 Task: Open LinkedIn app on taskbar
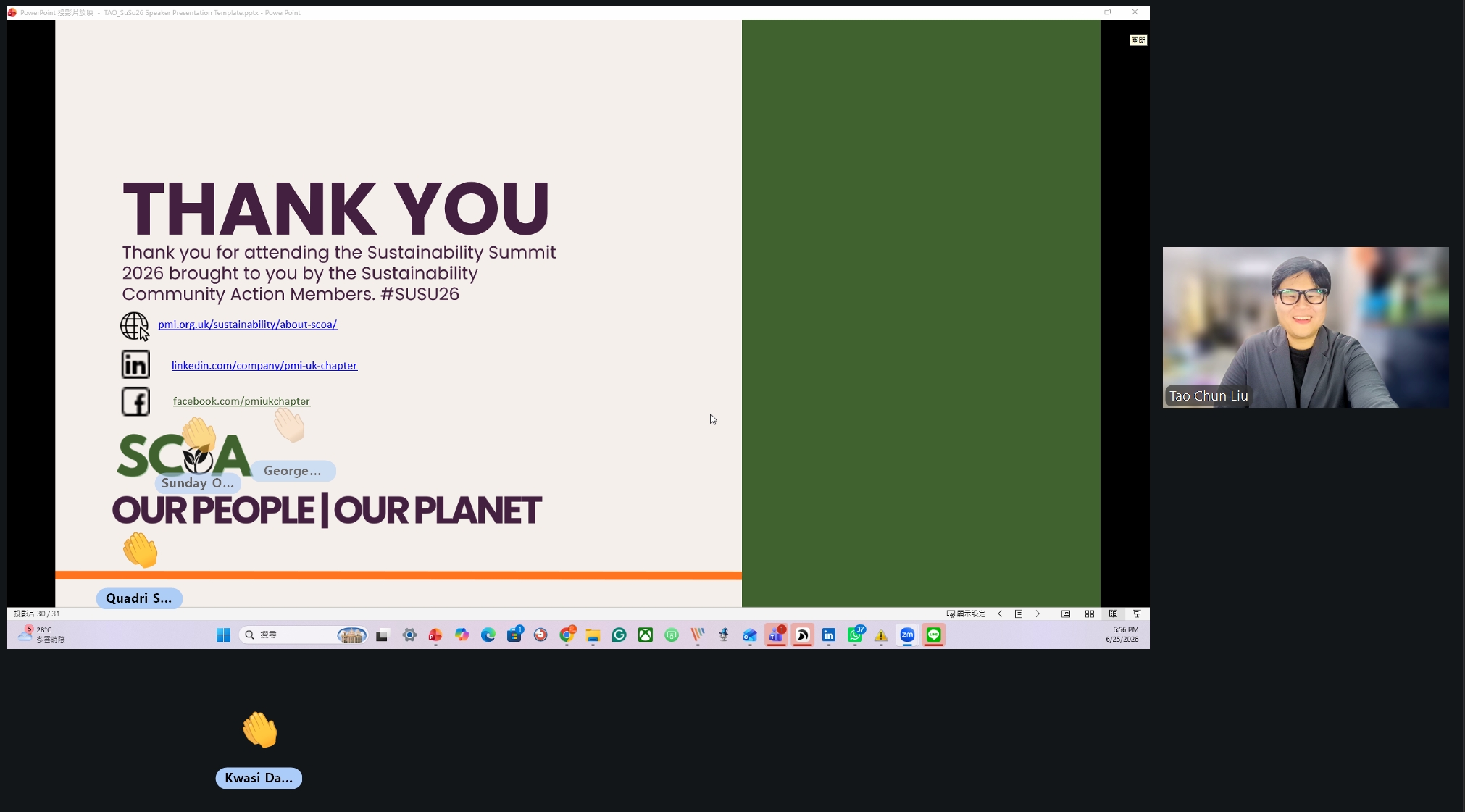click(829, 635)
